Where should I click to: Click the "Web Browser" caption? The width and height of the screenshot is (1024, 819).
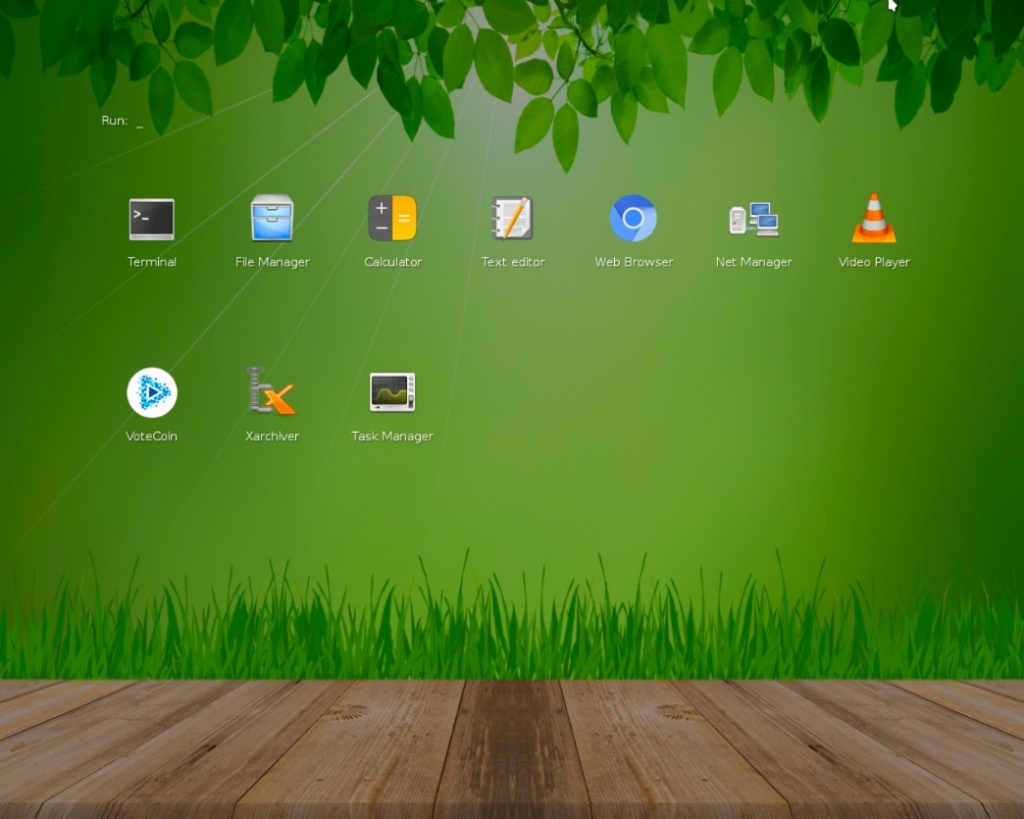coord(633,262)
